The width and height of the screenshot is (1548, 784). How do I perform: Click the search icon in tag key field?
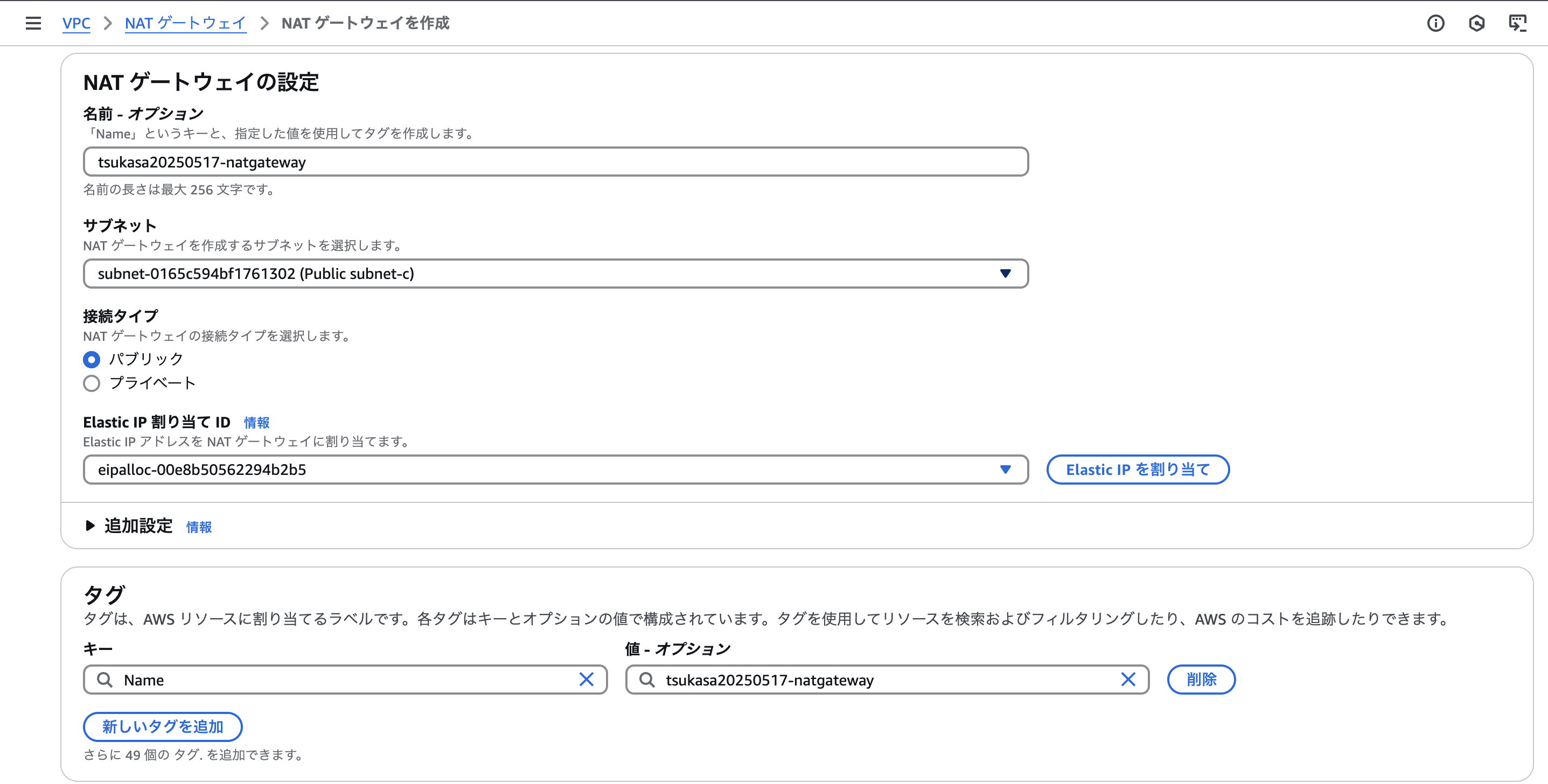[x=105, y=680]
